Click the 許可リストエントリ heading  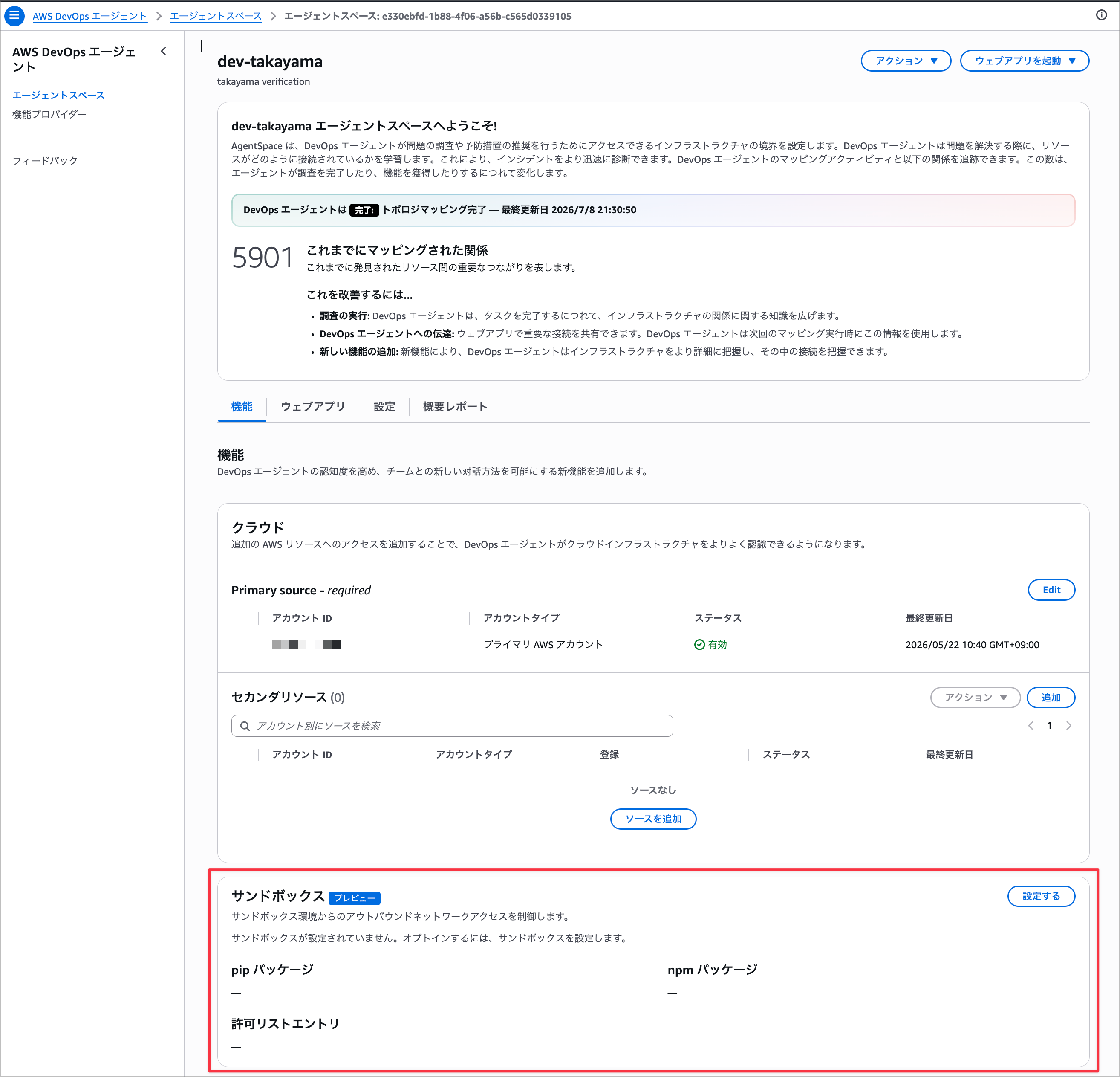click(x=285, y=1023)
